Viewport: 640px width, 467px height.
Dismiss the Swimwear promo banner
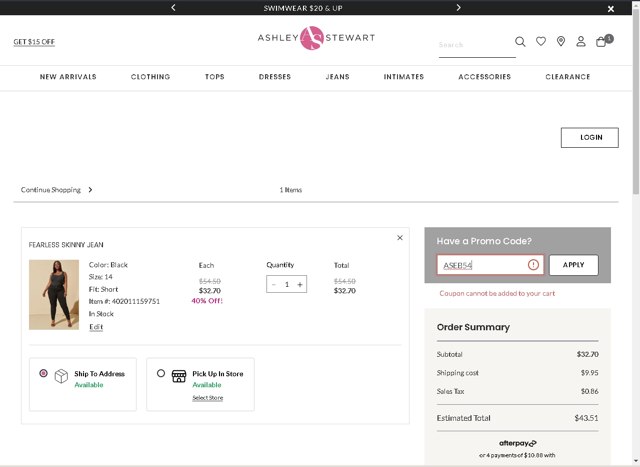[x=611, y=9]
